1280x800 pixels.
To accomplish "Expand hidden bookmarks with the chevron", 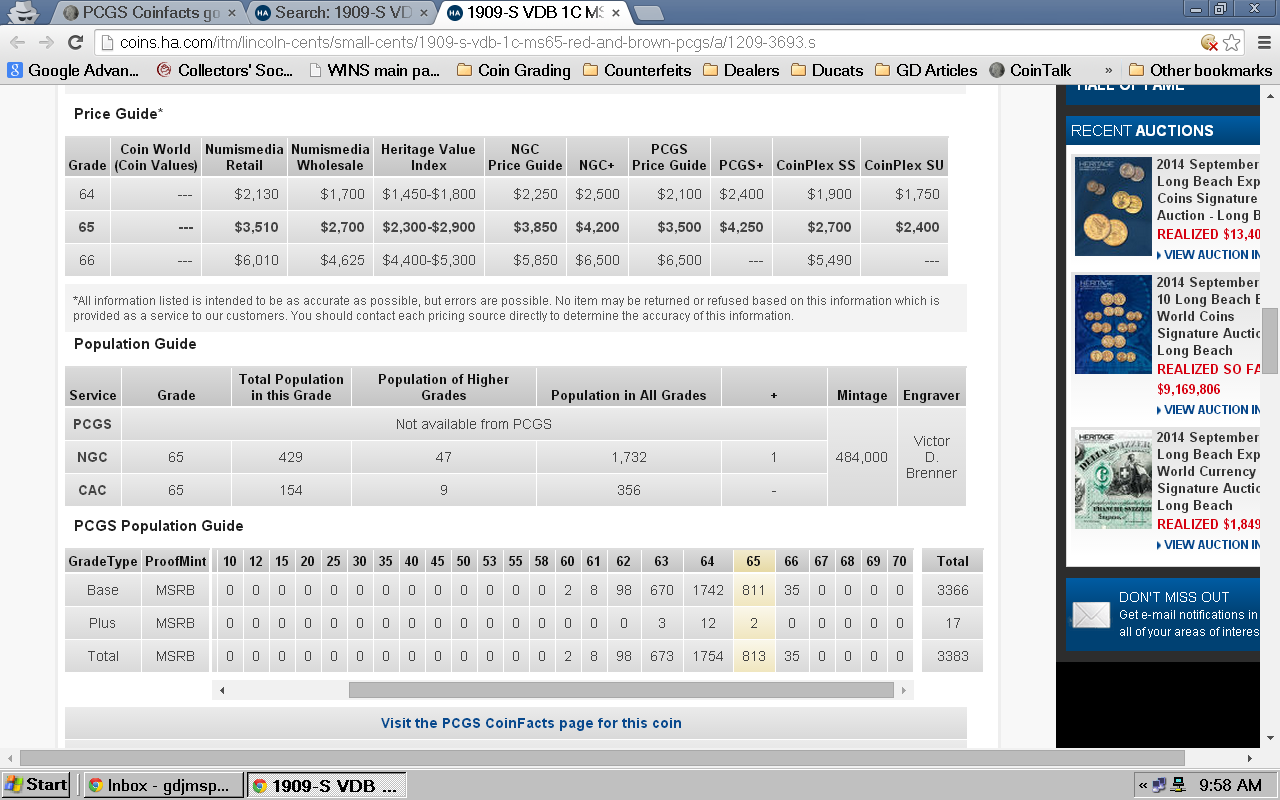I will [x=1108, y=70].
